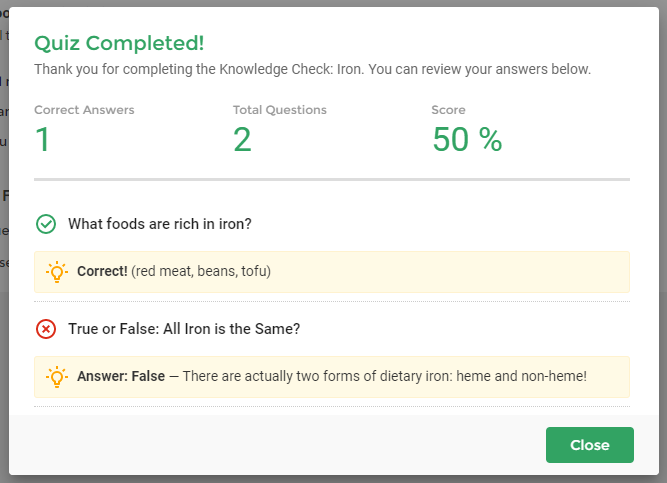Viewport: 667px width, 483px height.
Task: Click the lightbulb icon next to Answer: False
Action: click(57, 377)
